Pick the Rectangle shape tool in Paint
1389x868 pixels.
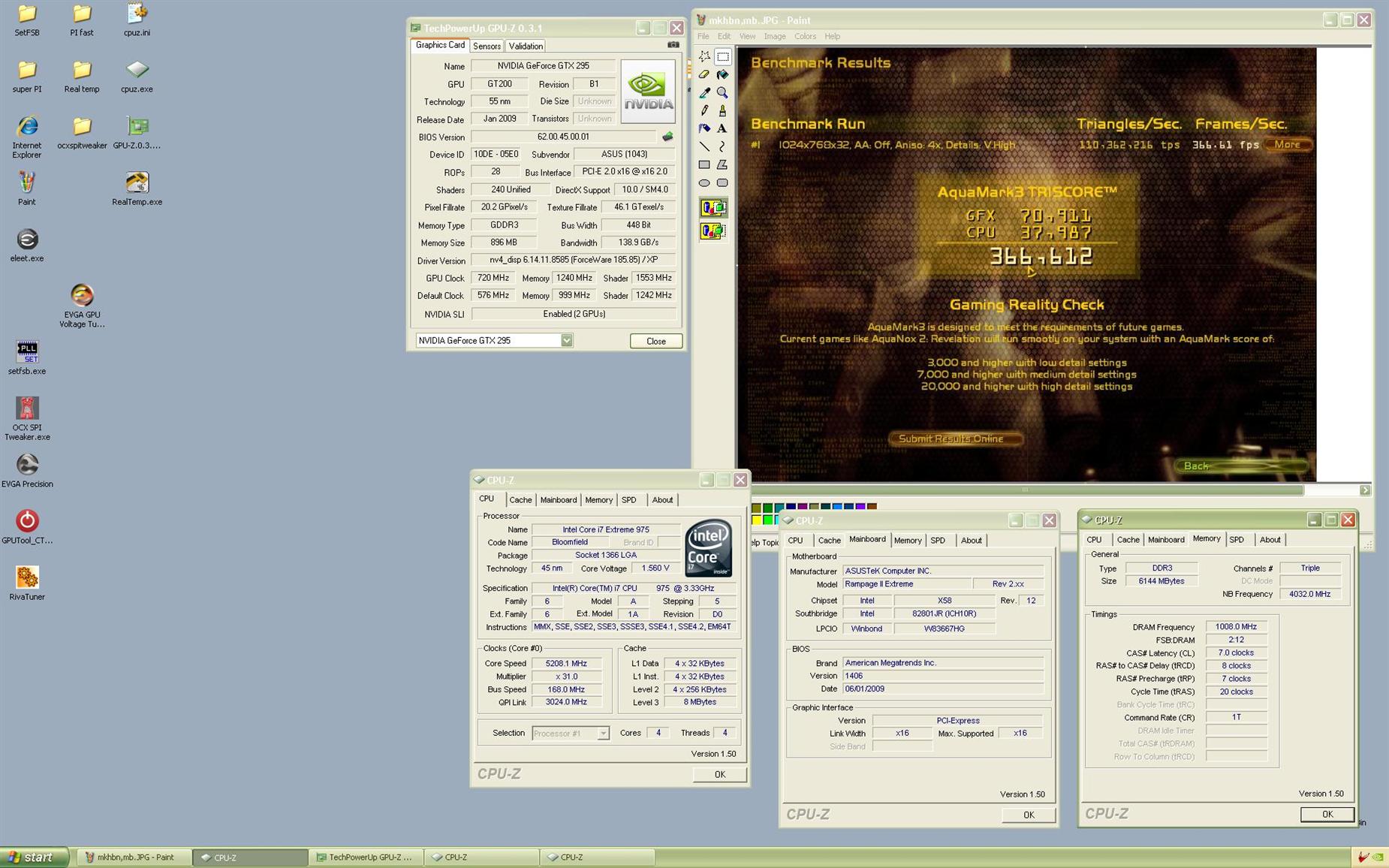(x=704, y=164)
